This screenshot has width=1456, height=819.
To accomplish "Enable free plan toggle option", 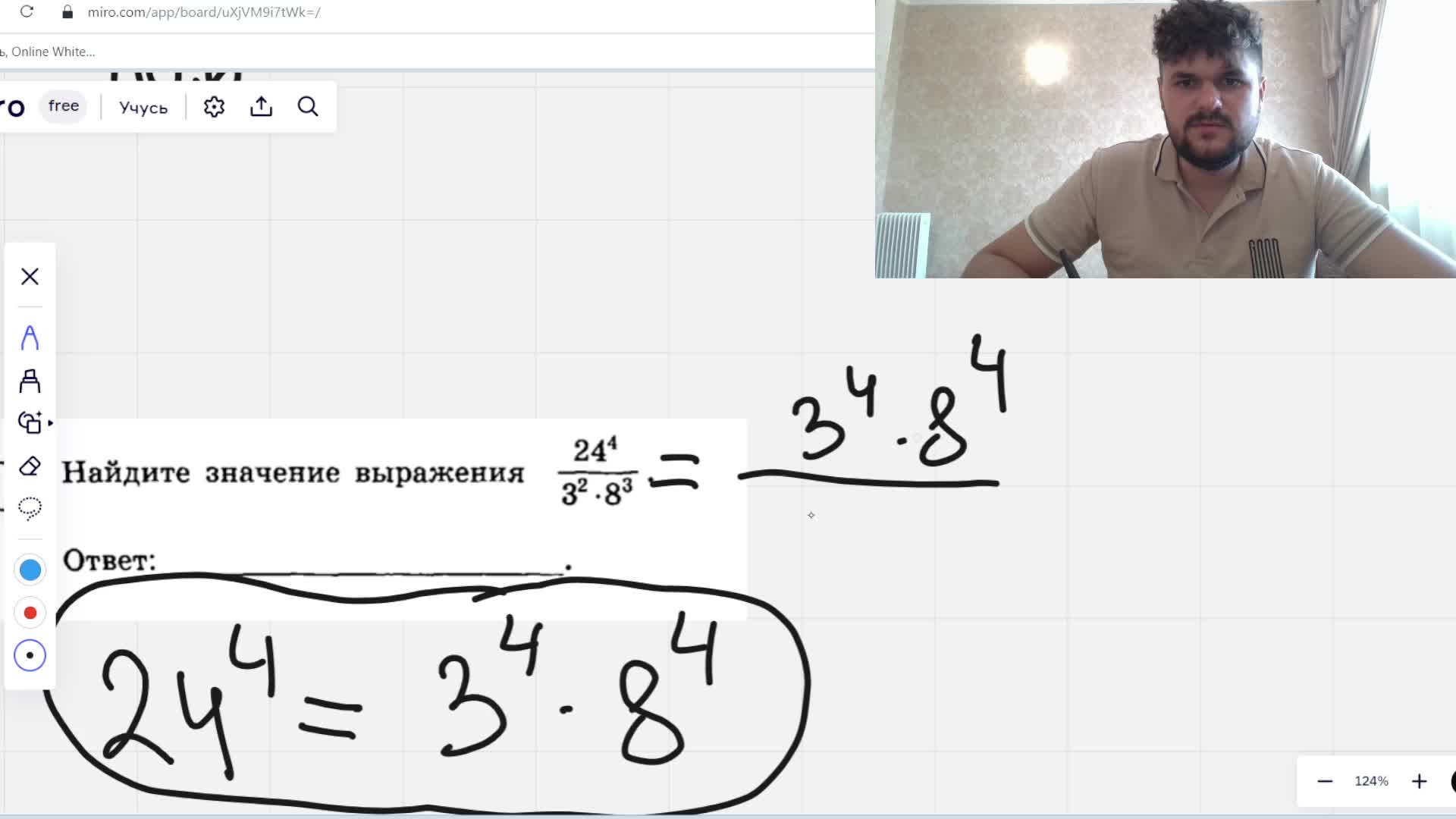I will click(64, 106).
